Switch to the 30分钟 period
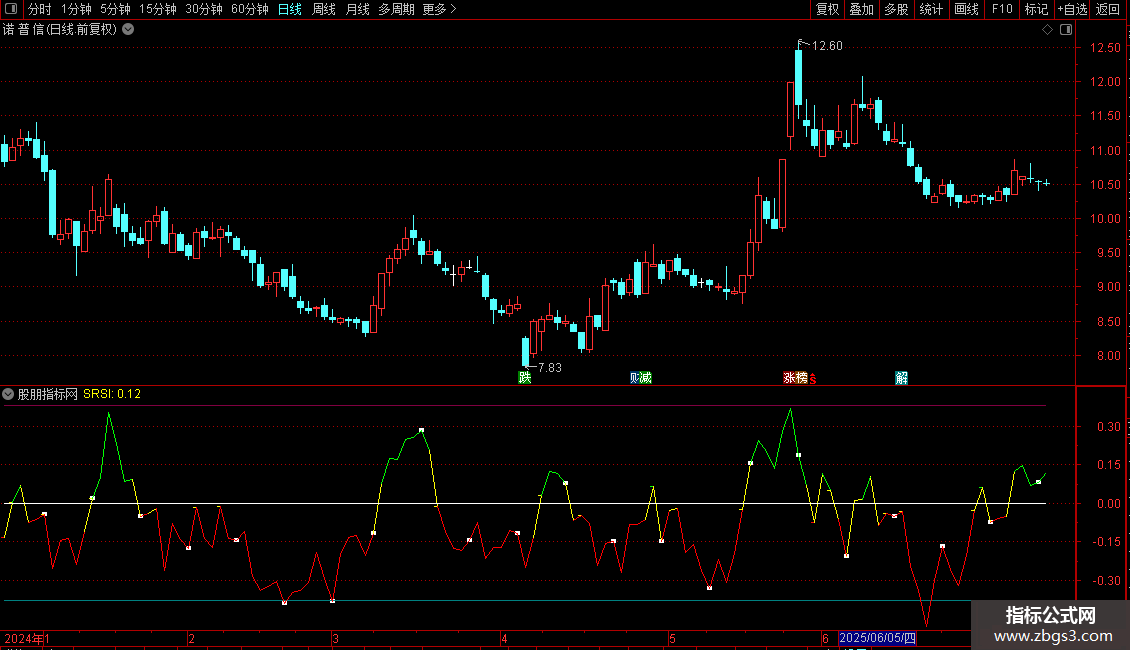1130x650 pixels. click(204, 9)
